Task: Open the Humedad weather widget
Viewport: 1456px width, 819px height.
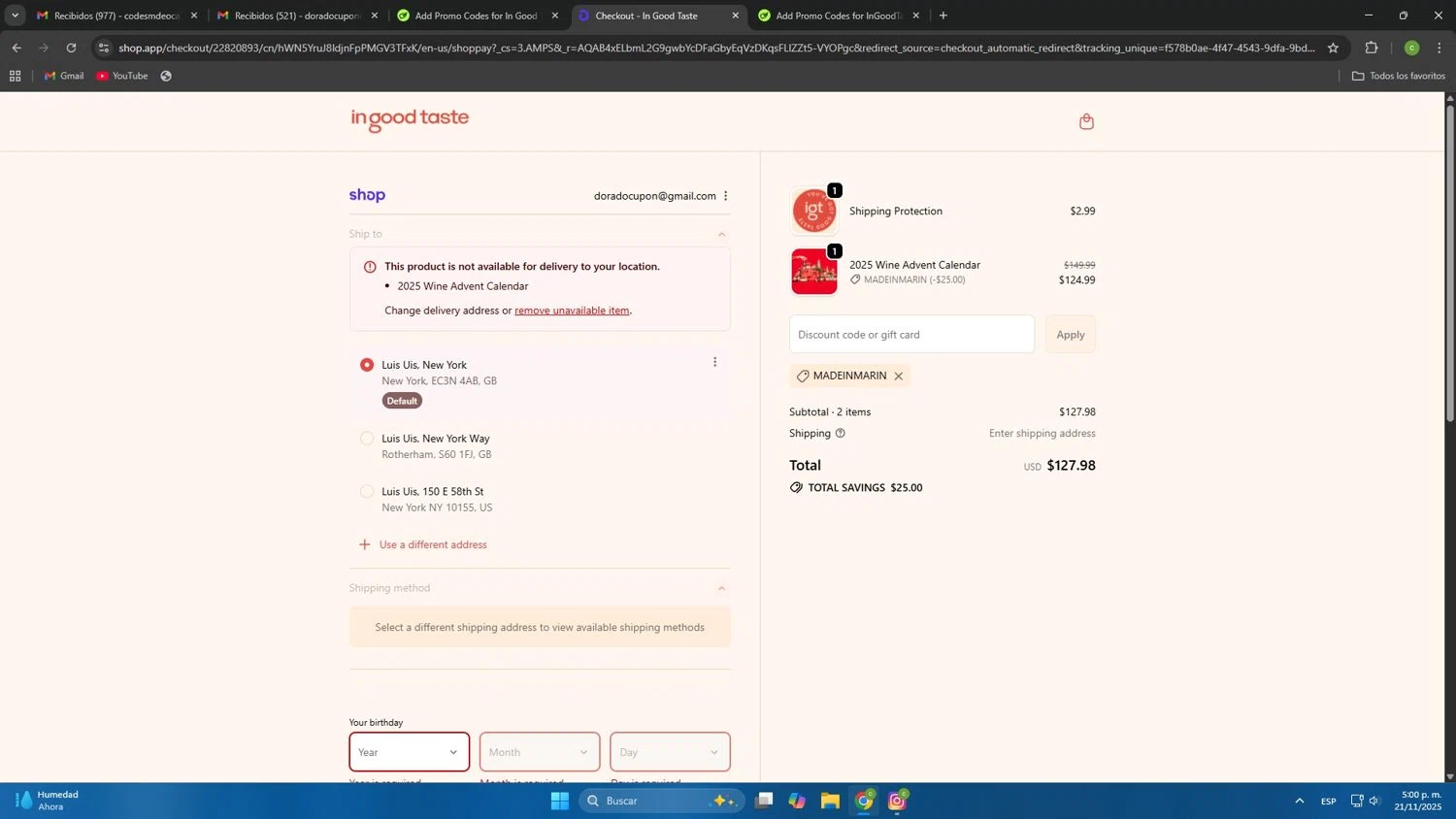Action: 49,801
